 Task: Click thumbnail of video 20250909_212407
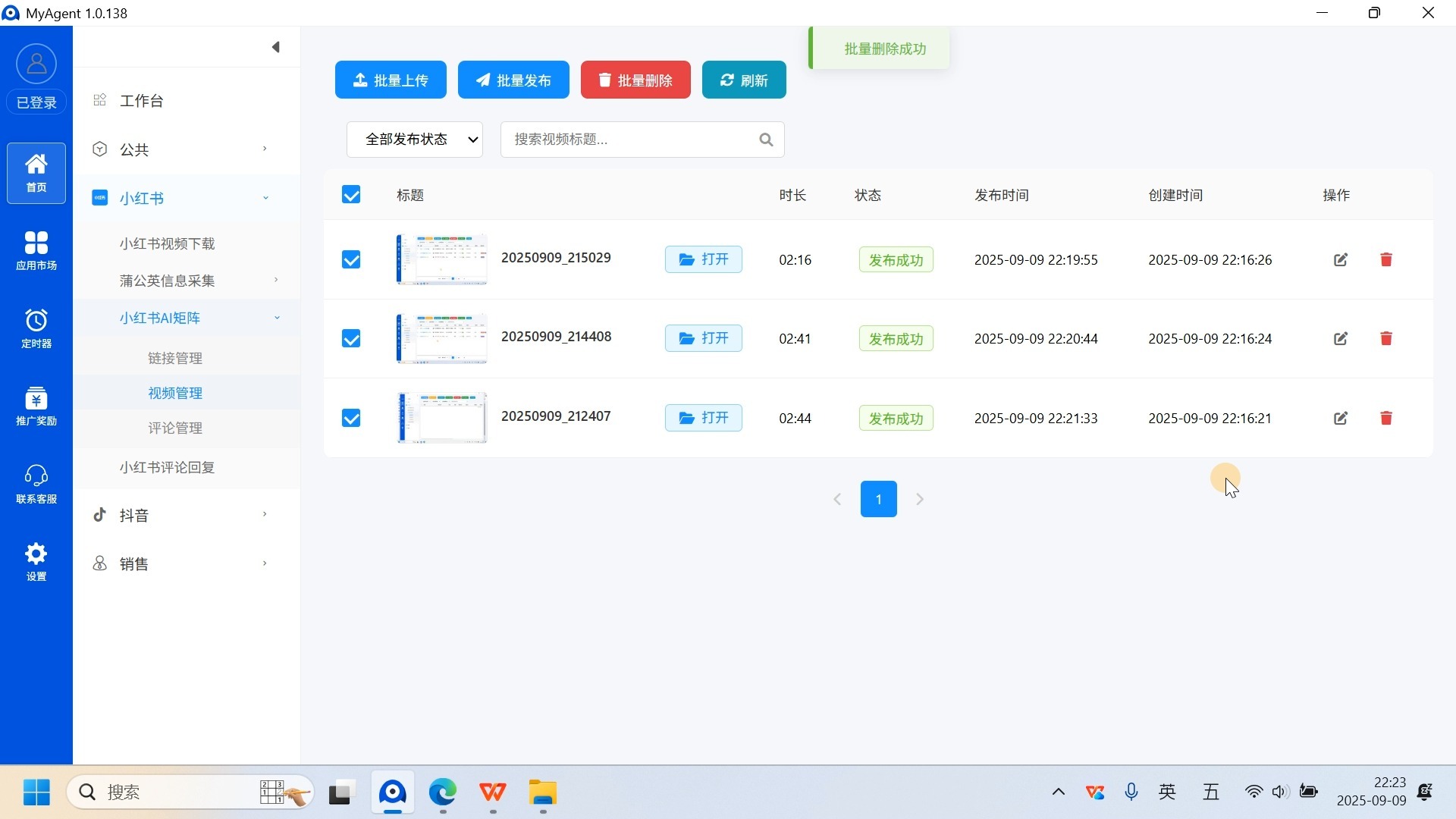[441, 418]
